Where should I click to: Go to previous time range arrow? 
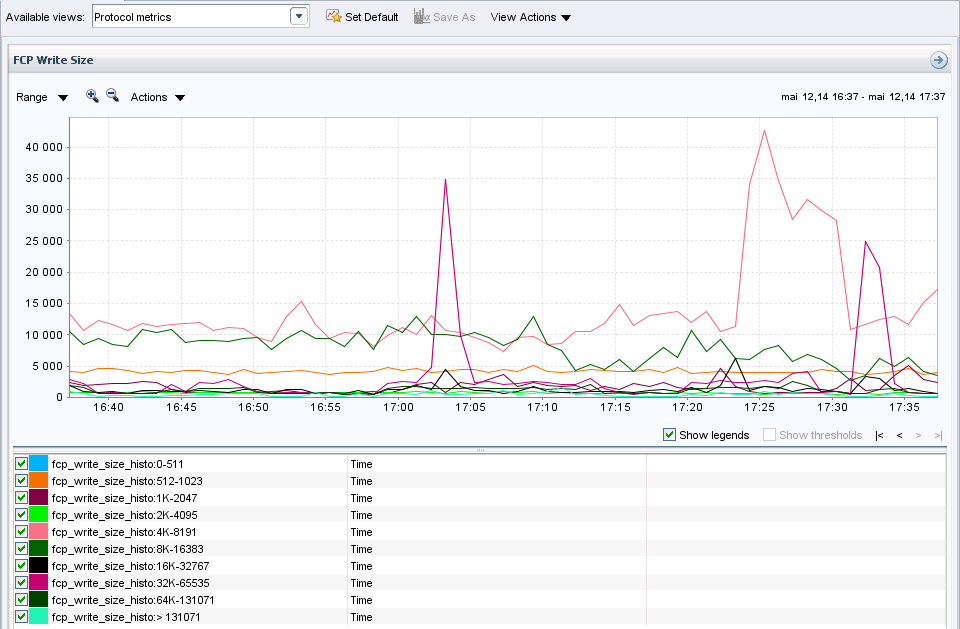point(899,435)
